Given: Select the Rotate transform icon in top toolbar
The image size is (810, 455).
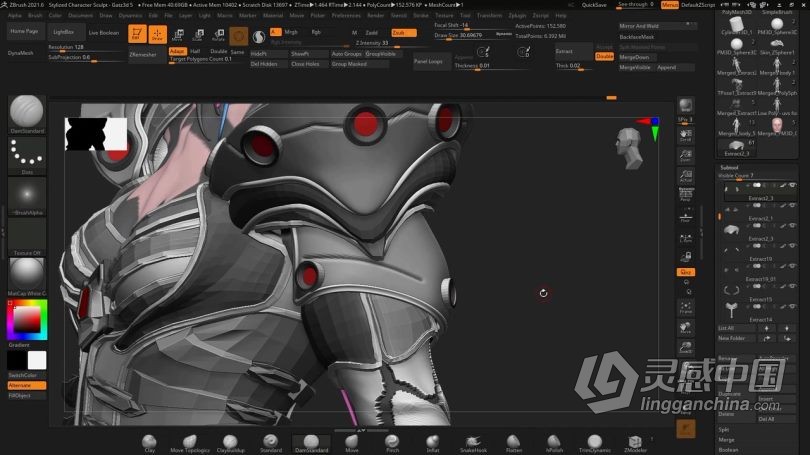Looking at the screenshot, I should tap(219, 35).
